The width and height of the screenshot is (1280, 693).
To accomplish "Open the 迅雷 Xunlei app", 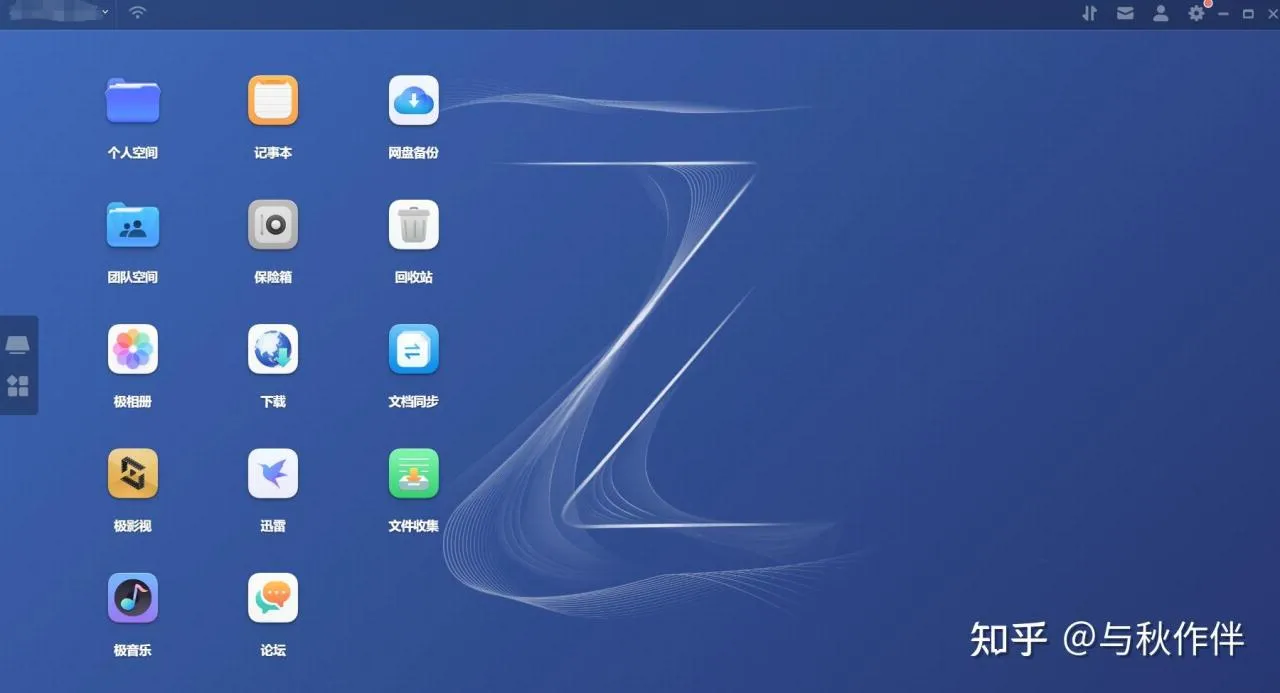I will (x=273, y=473).
